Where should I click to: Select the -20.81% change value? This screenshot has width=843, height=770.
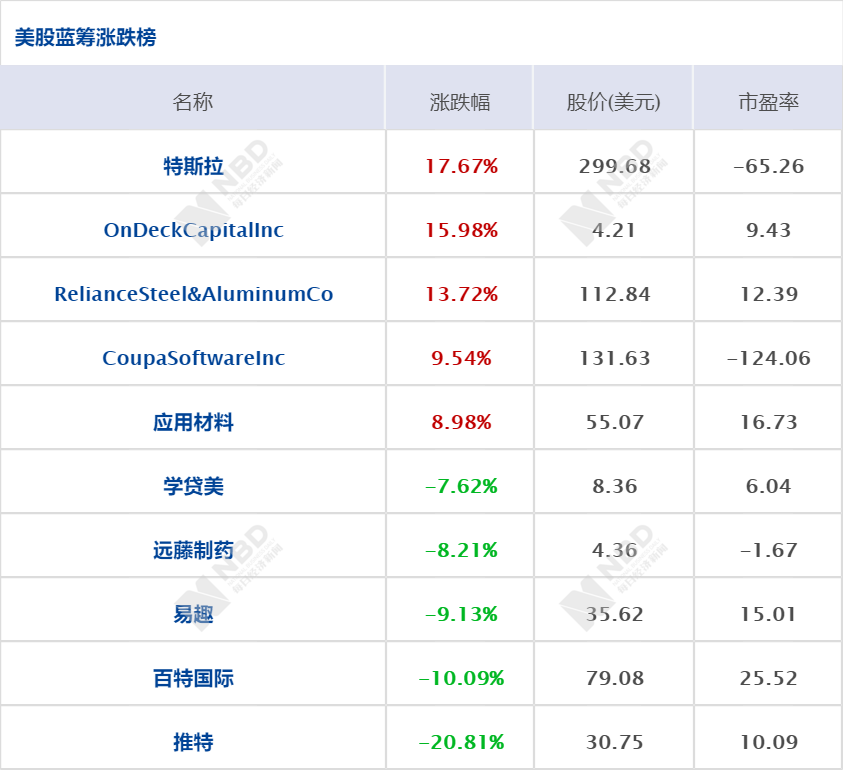tap(461, 742)
